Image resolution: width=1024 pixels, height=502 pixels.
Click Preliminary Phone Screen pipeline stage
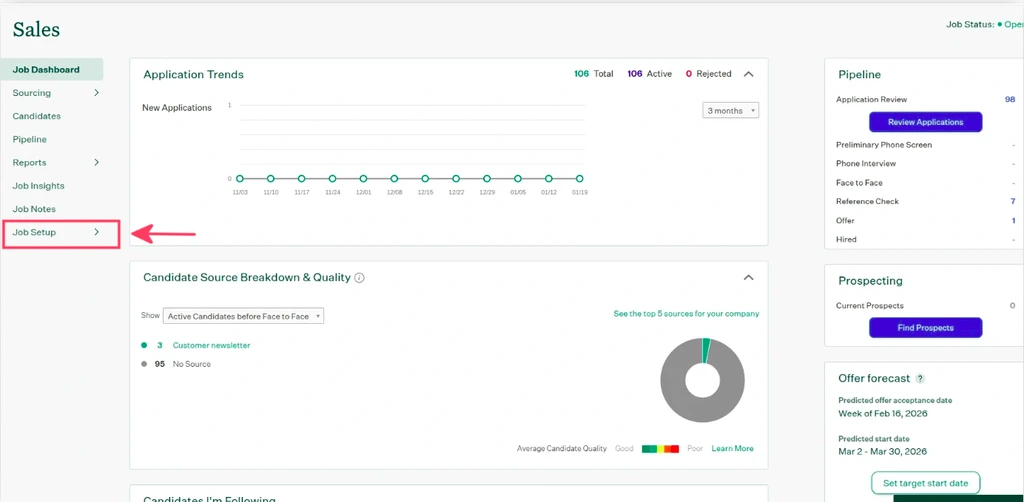pyautogui.click(x=884, y=145)
